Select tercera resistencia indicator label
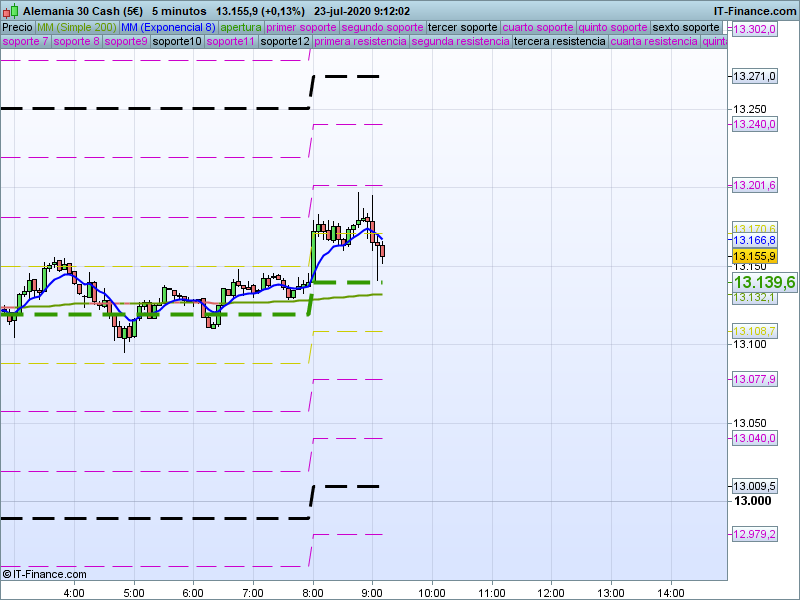Image resolution: width=800 pixels, height=600 pixels. [x=560, y=41]
